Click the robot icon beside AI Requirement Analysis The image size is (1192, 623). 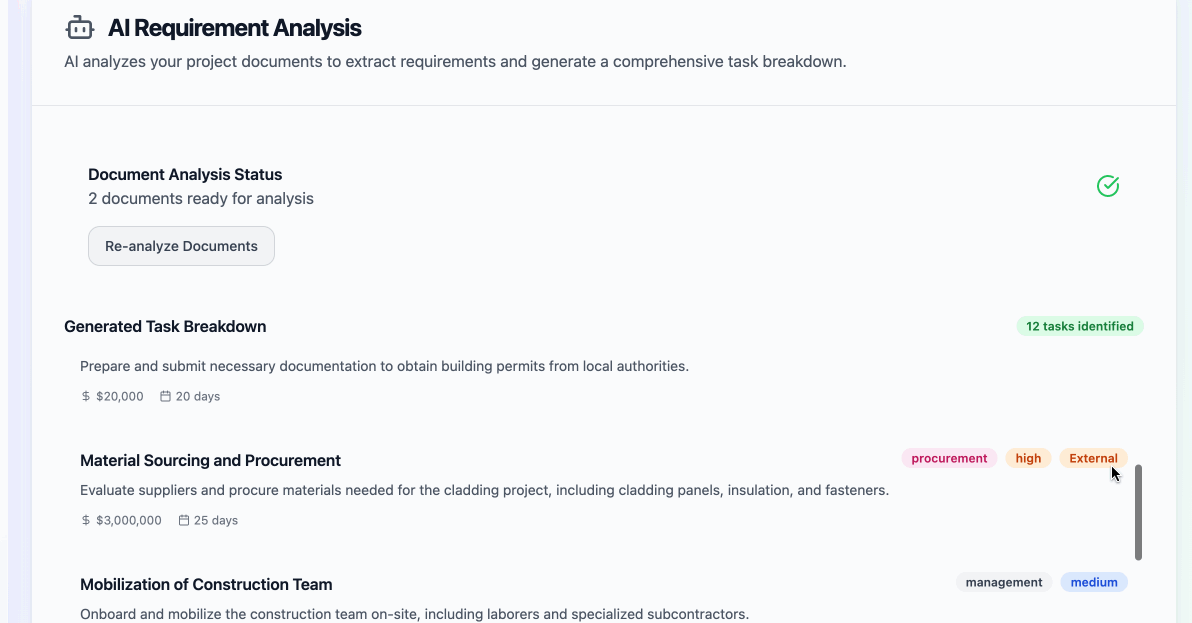click(x=80, y=28)
